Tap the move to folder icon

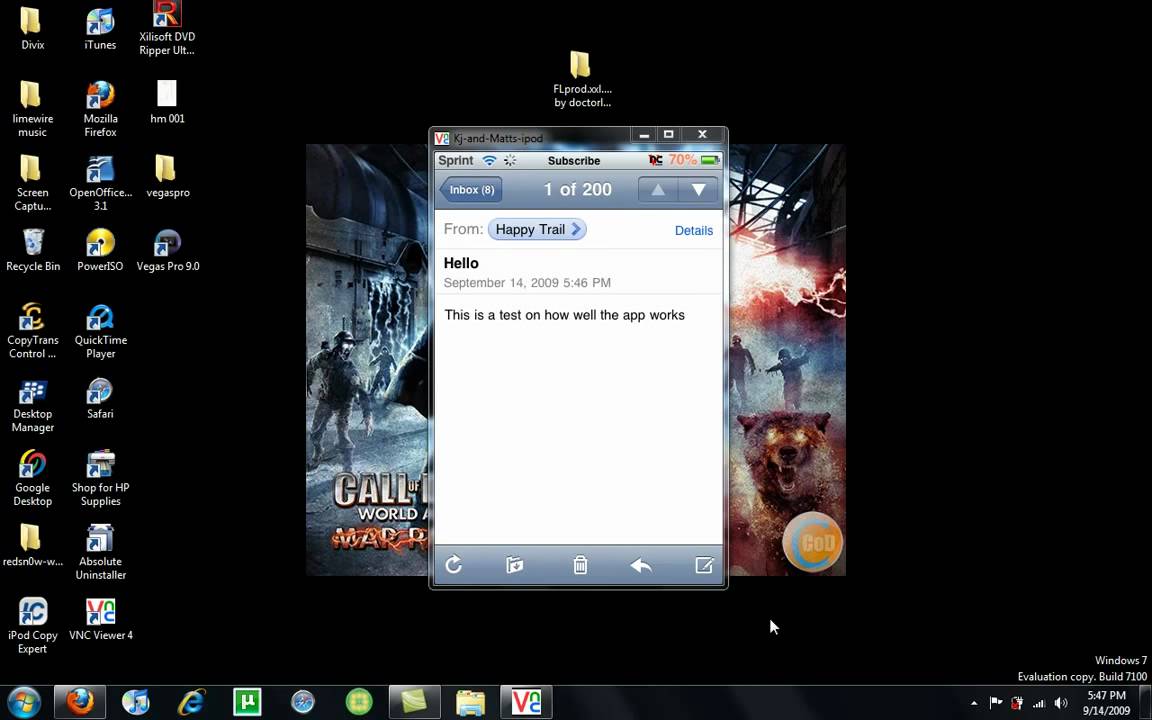514,564
